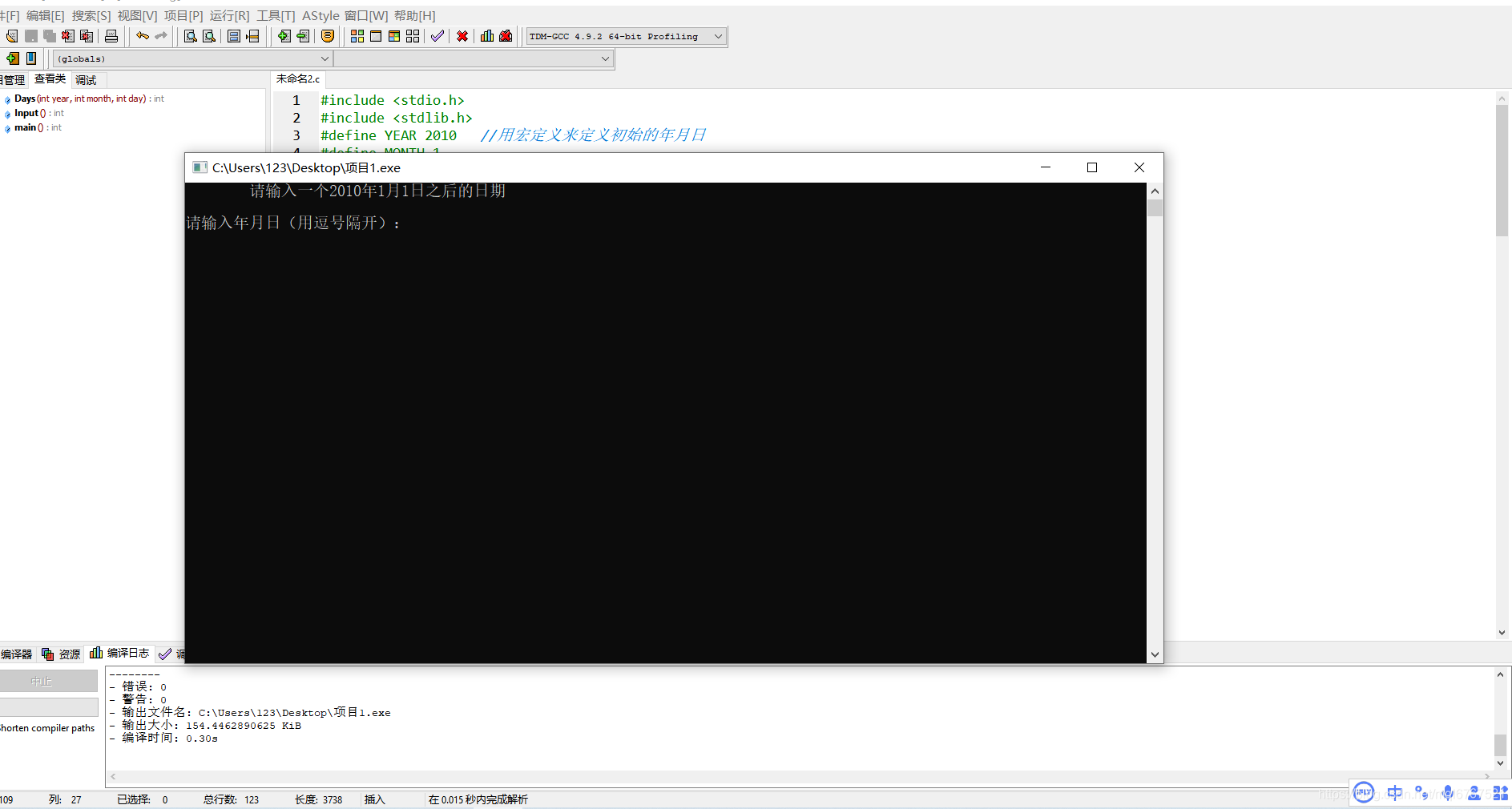Screen dimensions: 1512x809
Task: Click the Replace magnifier icon
Action: [x=209, y=36]
